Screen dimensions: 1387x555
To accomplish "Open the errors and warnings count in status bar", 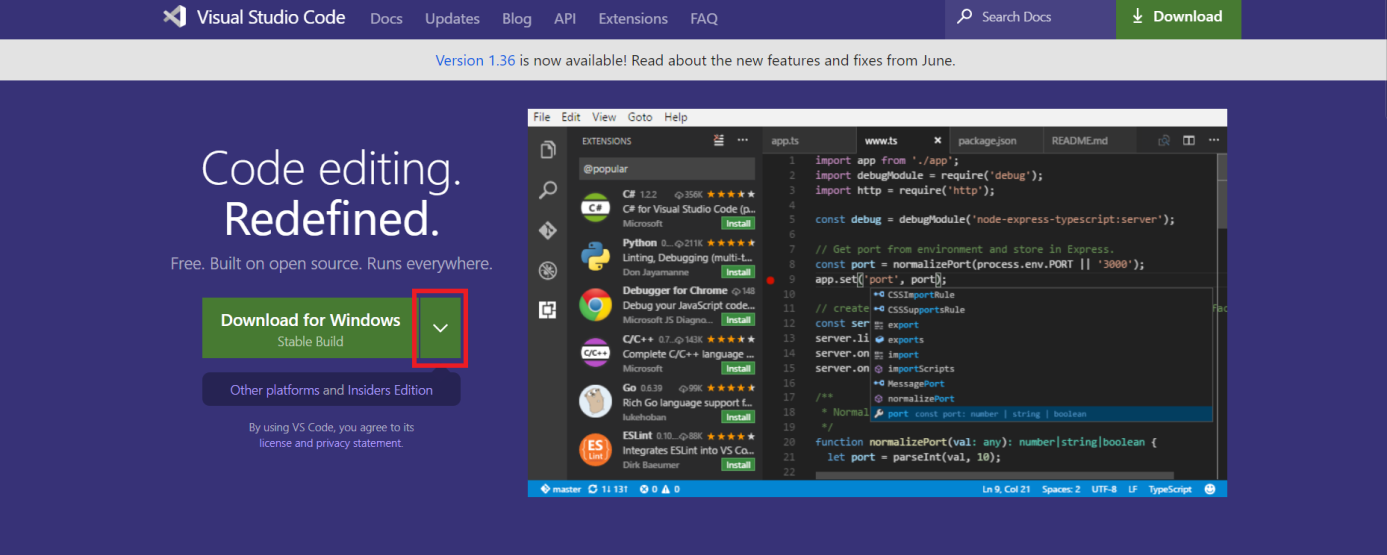I will (x=659, y=489).
